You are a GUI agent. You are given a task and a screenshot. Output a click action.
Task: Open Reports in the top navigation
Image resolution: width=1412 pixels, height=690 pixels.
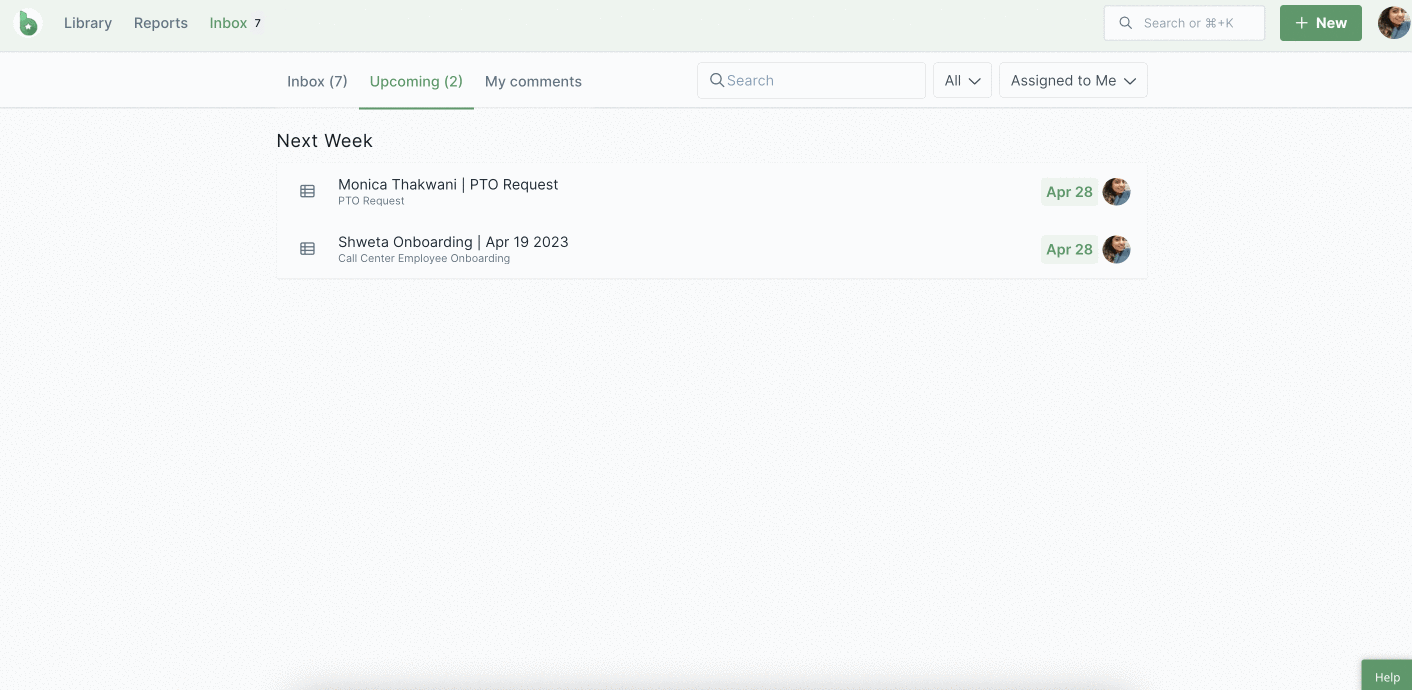pos(161,23)
